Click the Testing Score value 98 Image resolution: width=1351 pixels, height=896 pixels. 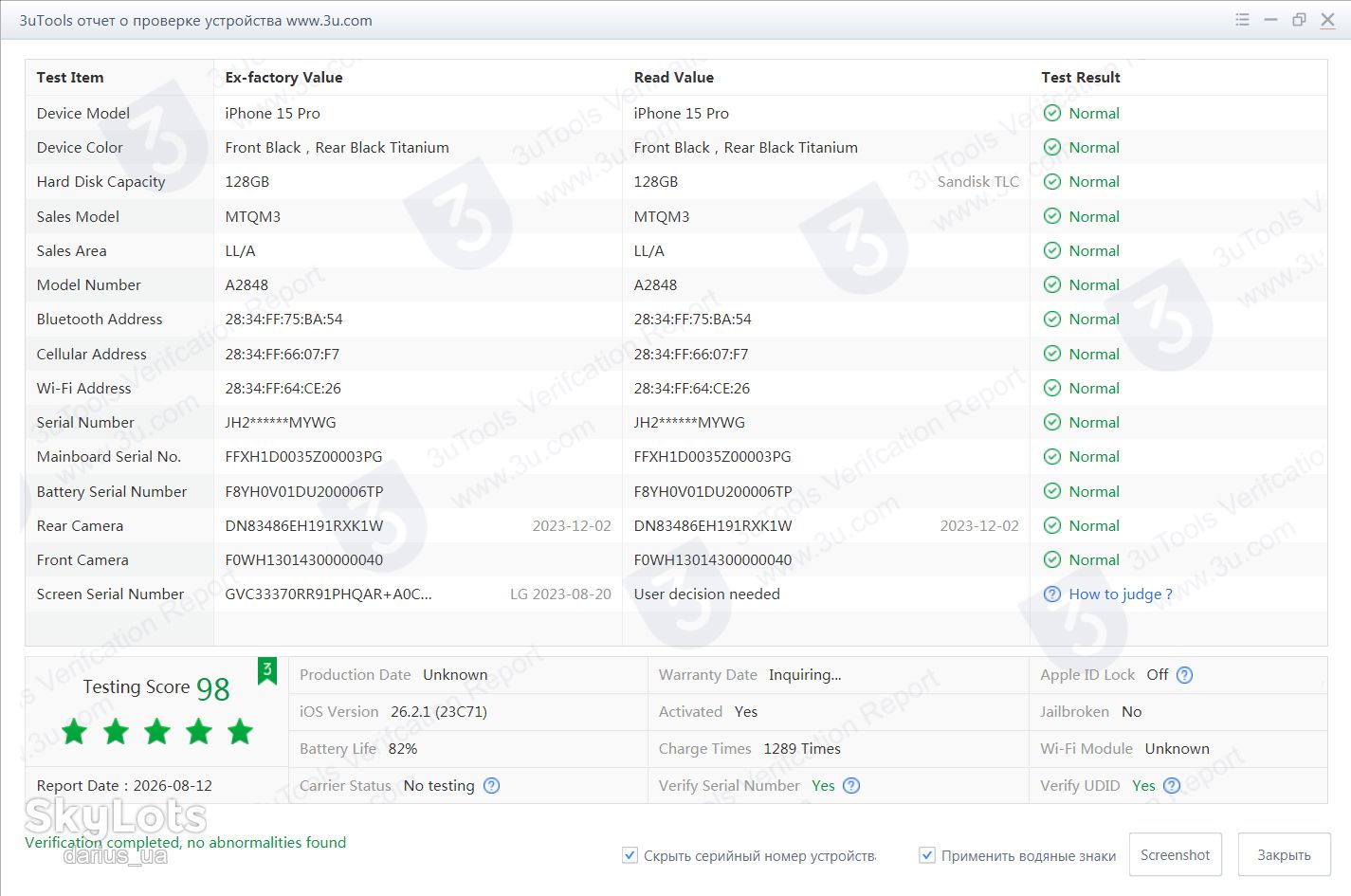point(213,689)
